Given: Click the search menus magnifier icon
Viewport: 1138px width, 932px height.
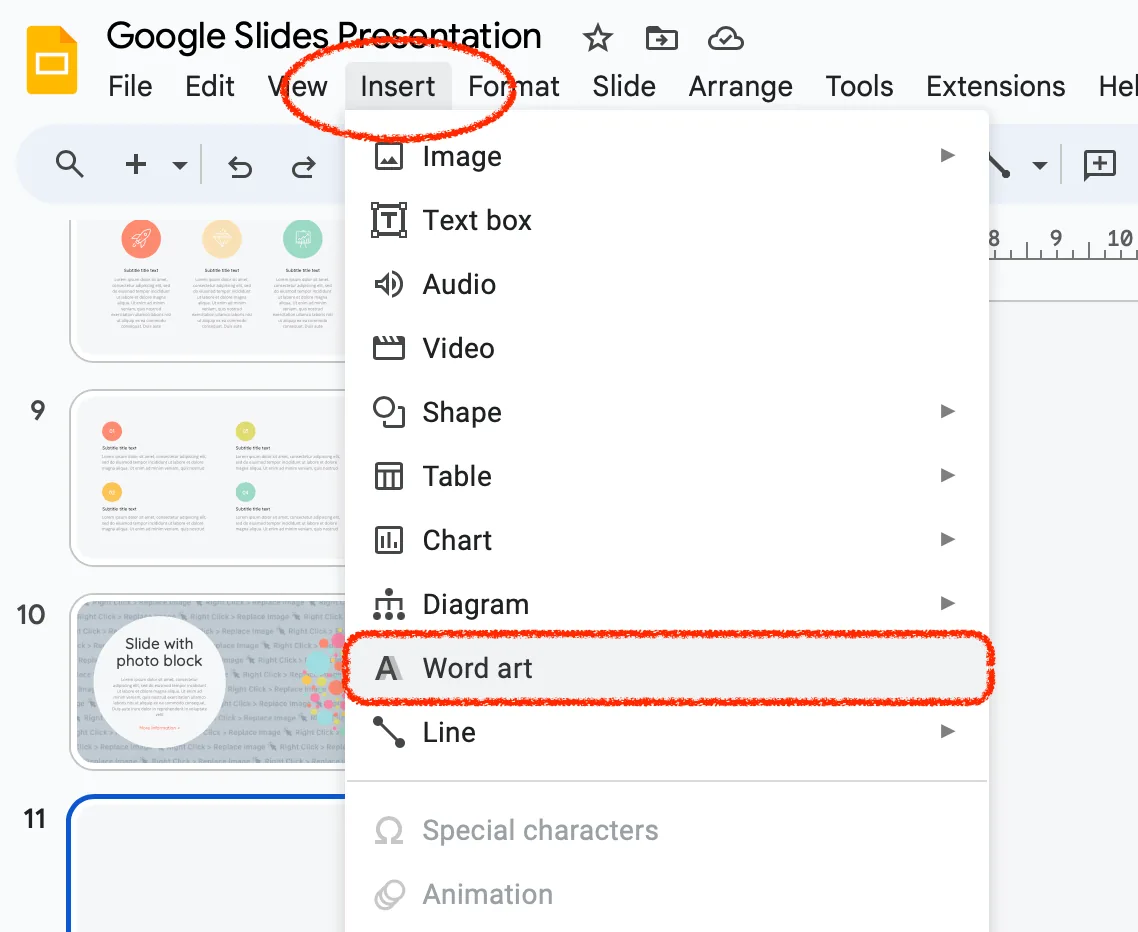Looking at the screenshot, I should [x=70, y=165].
